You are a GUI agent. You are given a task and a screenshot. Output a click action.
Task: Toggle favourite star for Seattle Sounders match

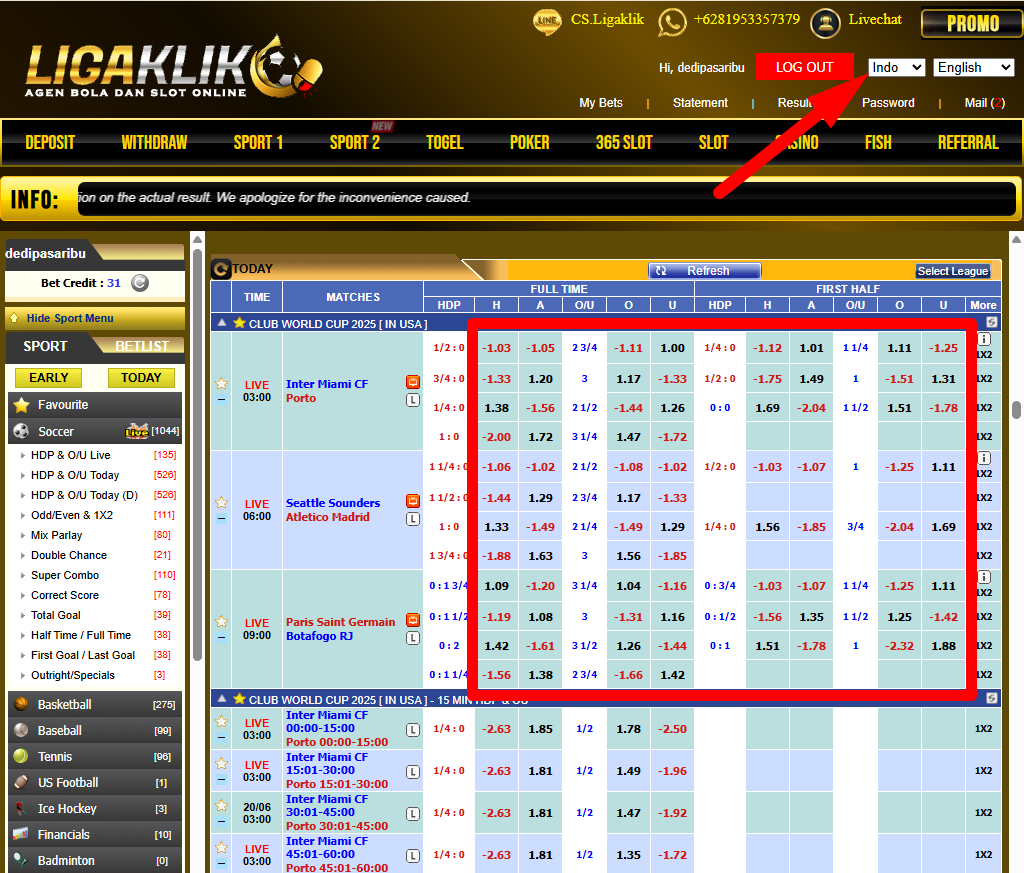pos(222,503)
